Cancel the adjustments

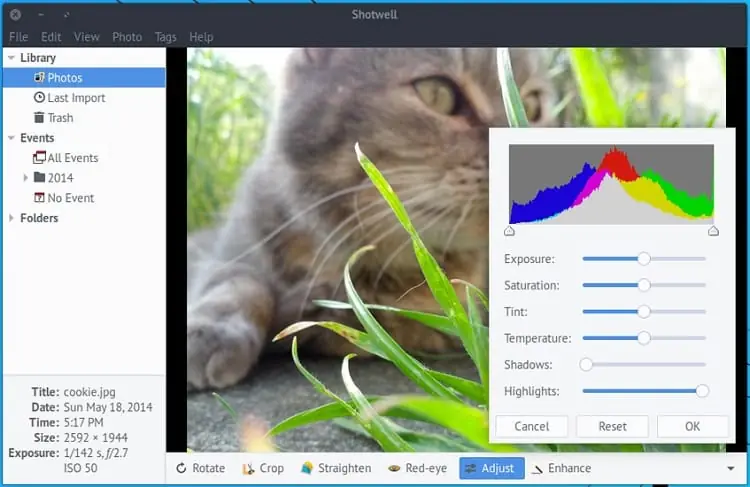coord(532,426)
